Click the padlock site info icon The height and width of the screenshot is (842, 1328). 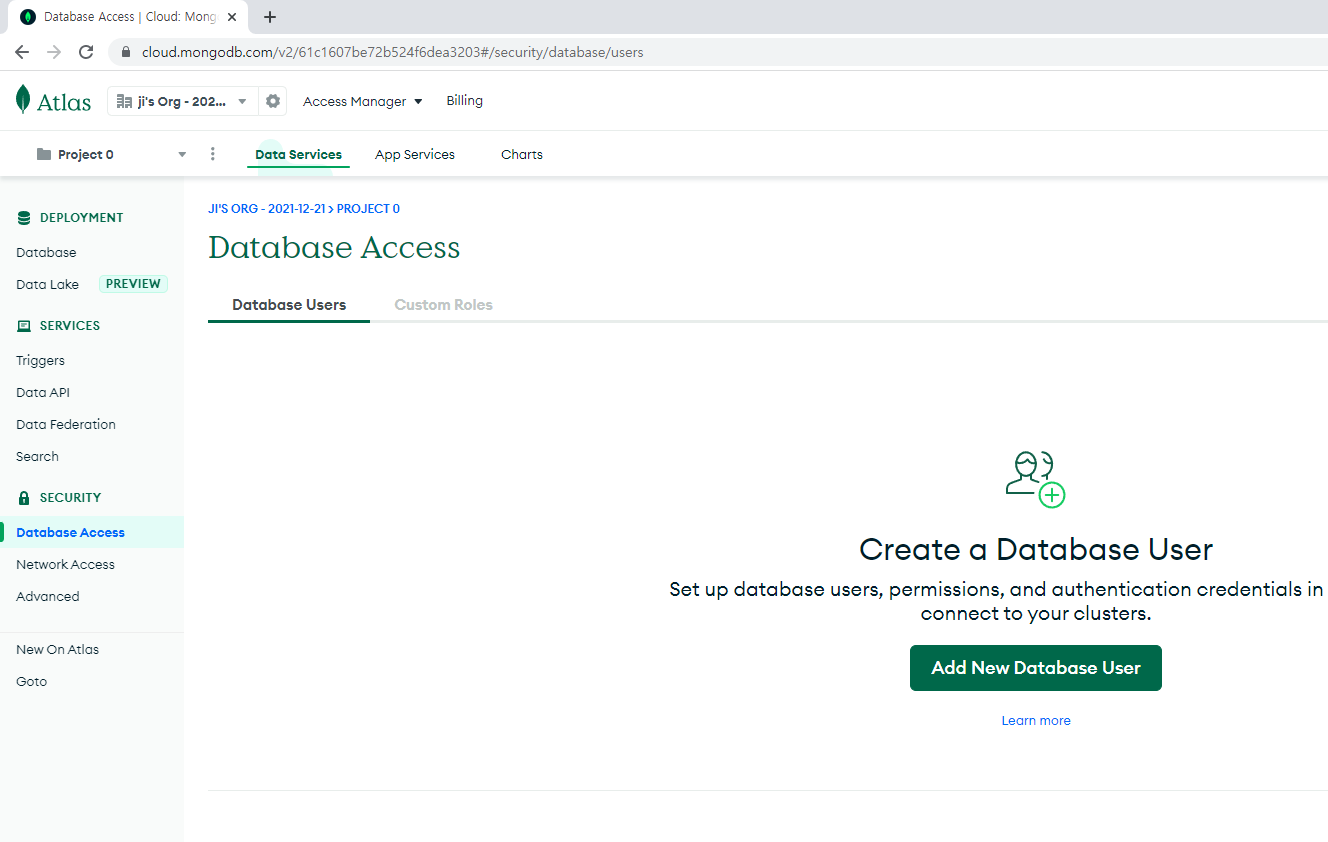126,52
